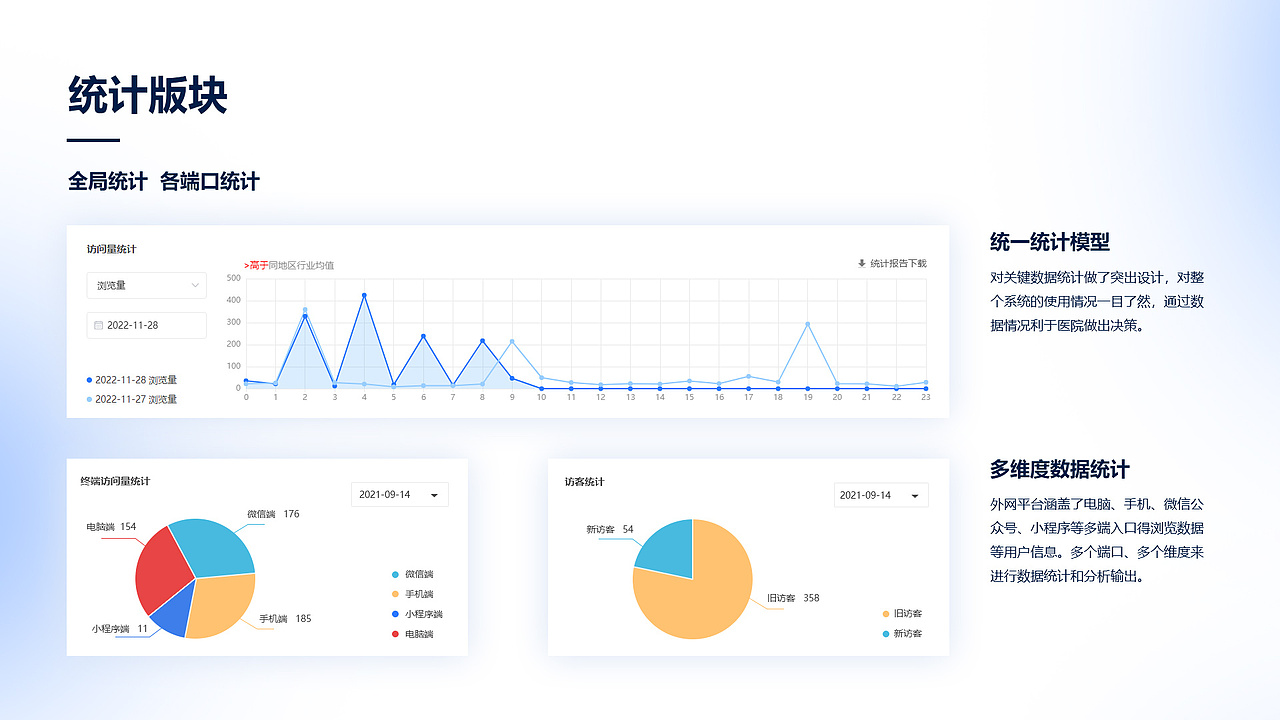Open the 浏览量 metric dropdown
The image size is (1280, 720).
point(147,285)
